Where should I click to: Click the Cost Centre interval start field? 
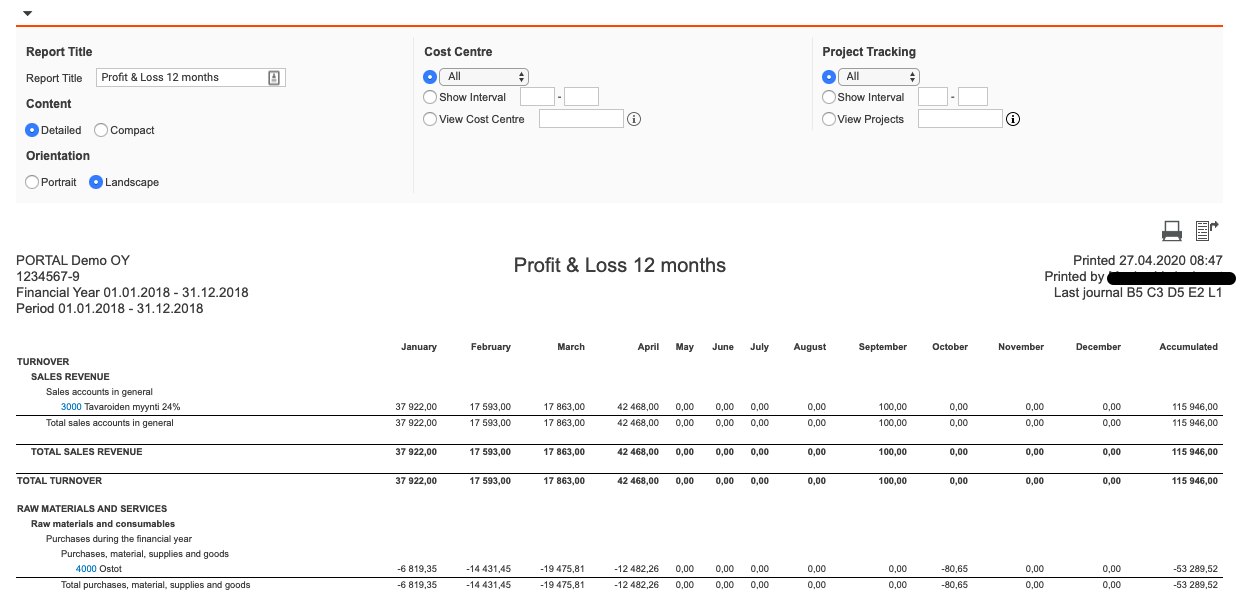click(x=537, y=97)
